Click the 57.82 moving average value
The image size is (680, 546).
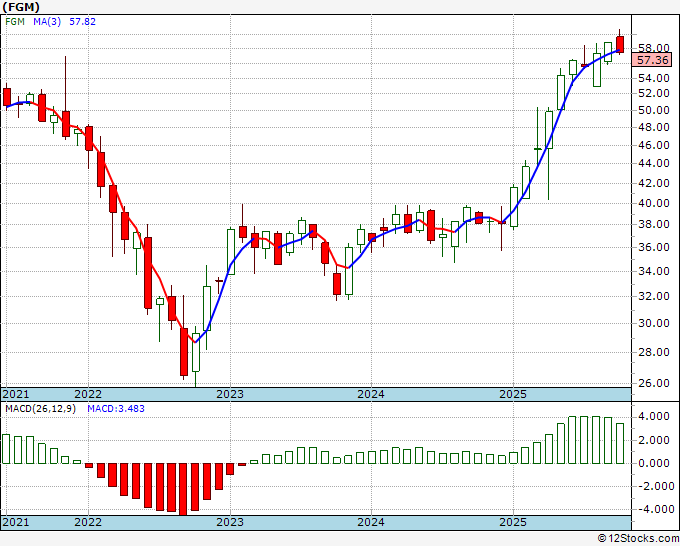(x=82, y=21)
